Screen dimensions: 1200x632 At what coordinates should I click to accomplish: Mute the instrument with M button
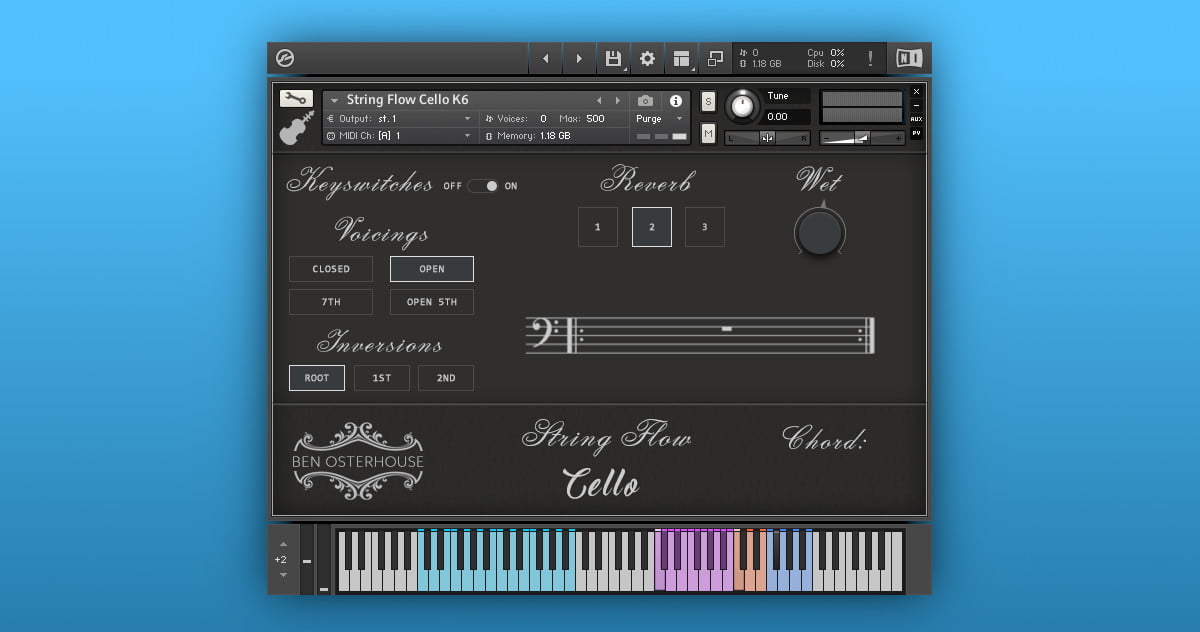pos(708,133)
